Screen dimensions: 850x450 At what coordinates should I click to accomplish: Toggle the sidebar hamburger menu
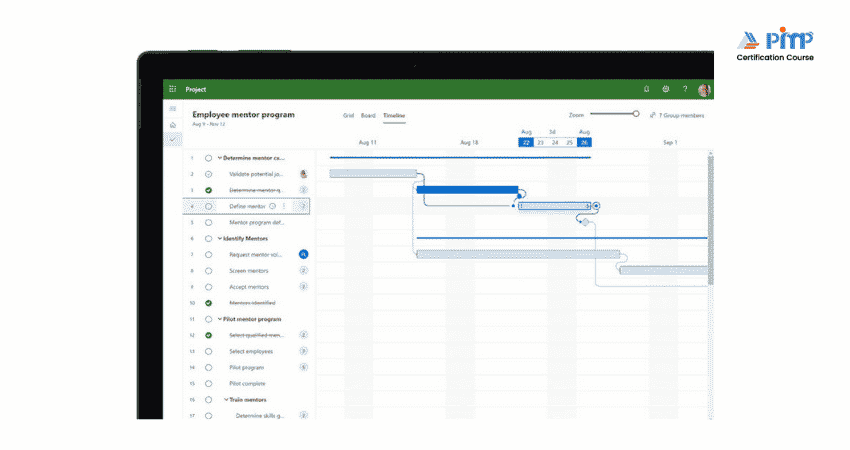173,109
